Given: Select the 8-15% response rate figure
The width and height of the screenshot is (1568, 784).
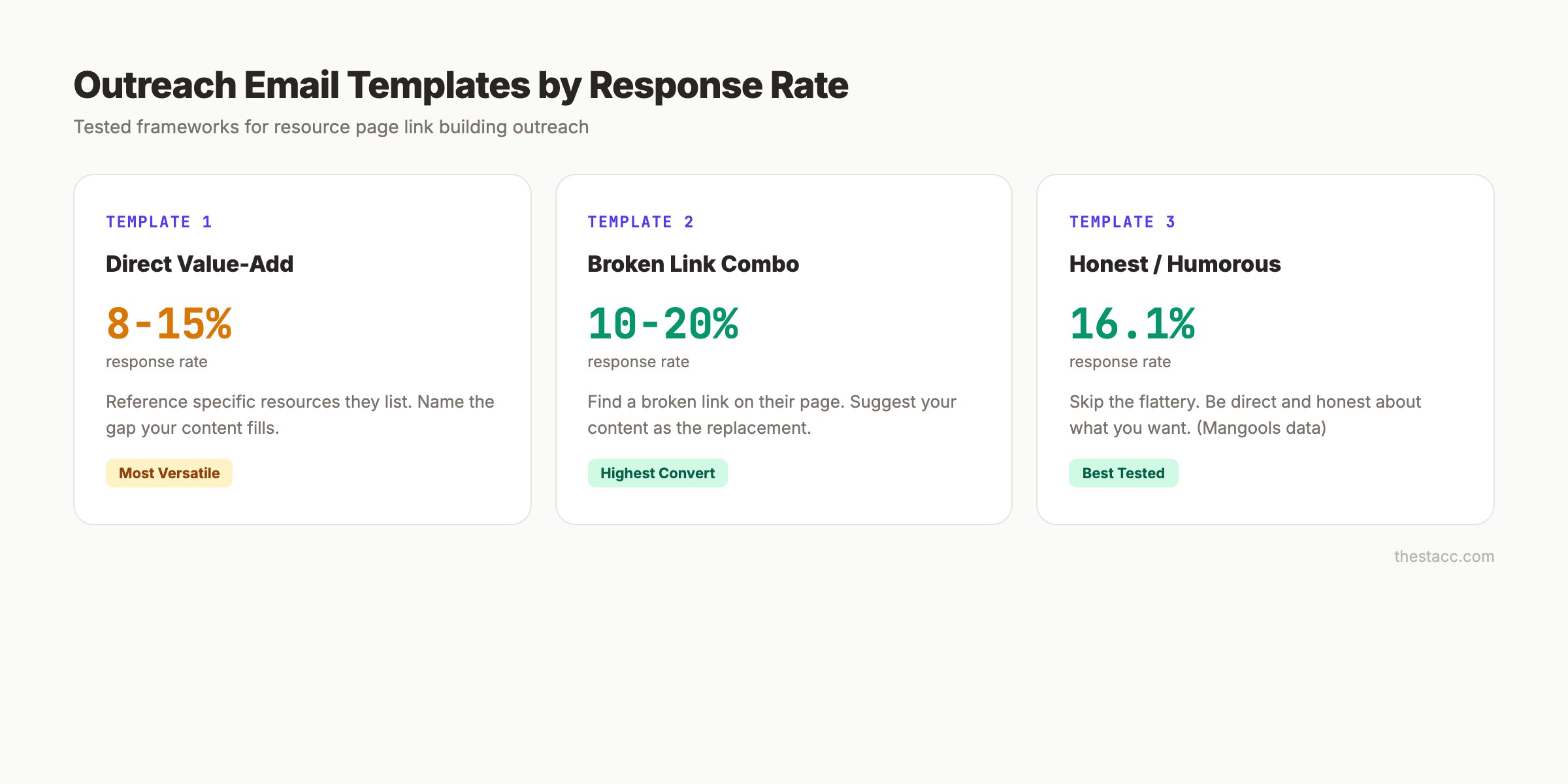Looking at the screenshot, I should (x=169, y=323).
